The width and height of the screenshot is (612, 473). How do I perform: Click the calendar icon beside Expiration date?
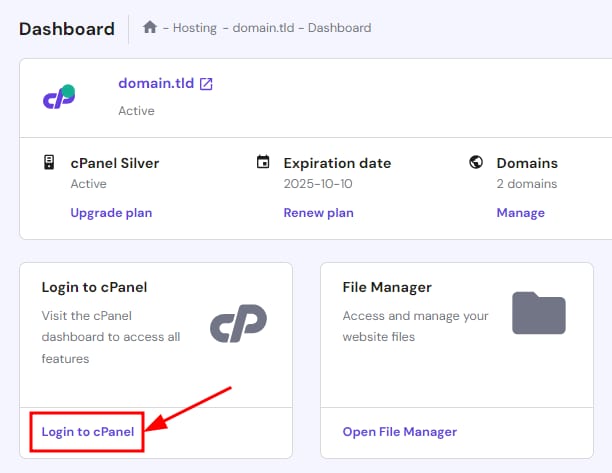[263, 163]
